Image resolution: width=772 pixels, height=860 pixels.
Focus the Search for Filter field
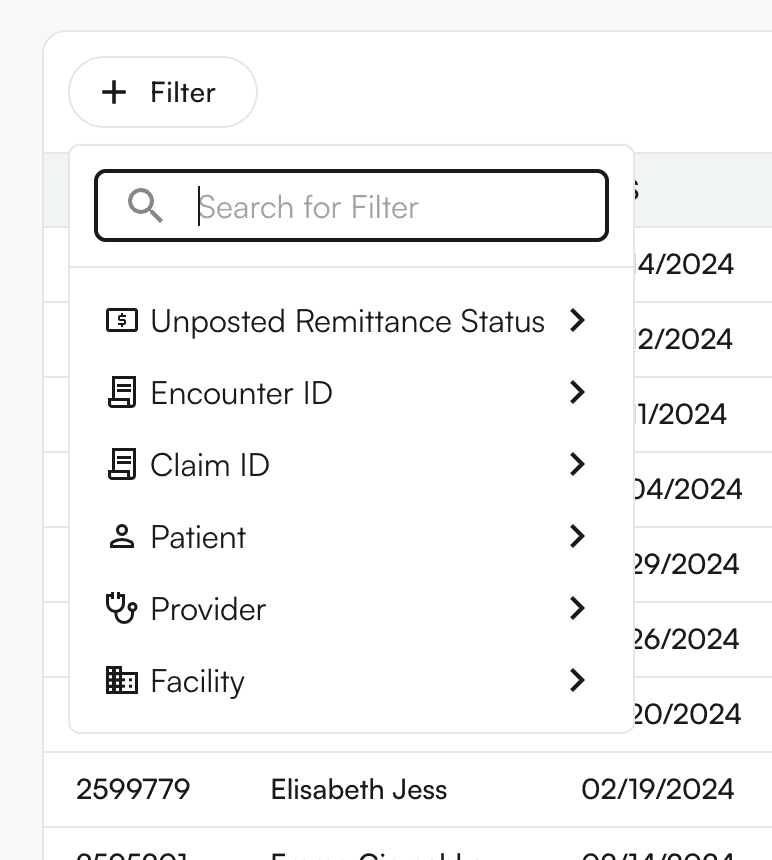pos(390,206)
